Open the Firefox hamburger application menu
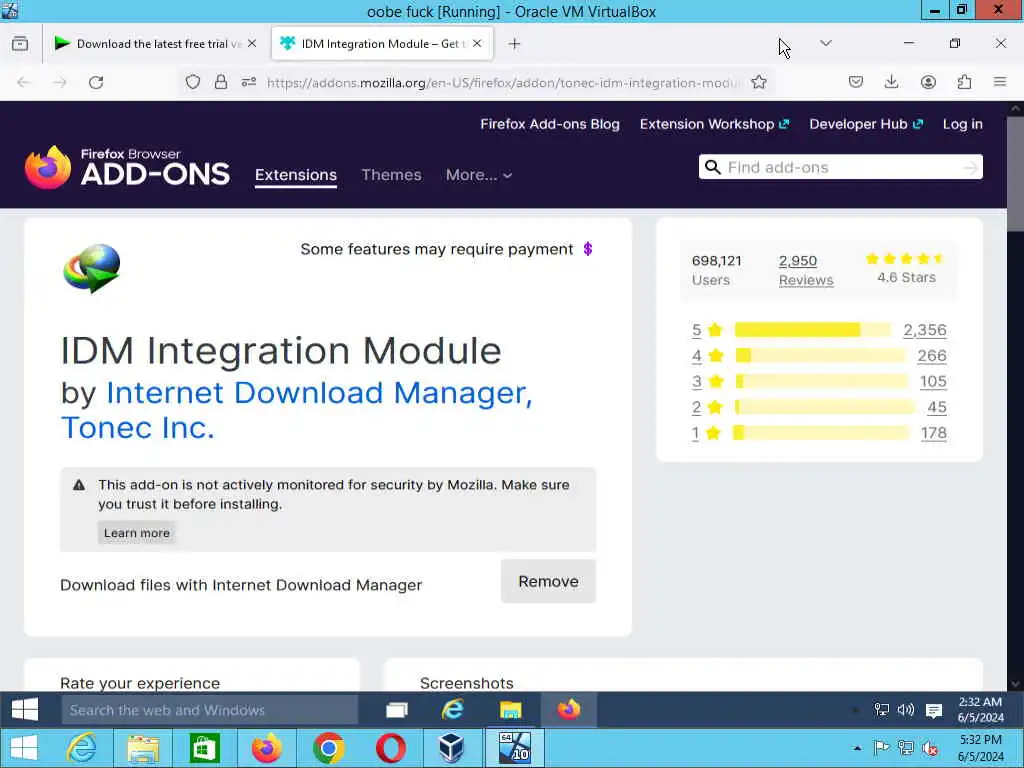Viewport: 1024px width, 768px height. (x=1000, y=82)
